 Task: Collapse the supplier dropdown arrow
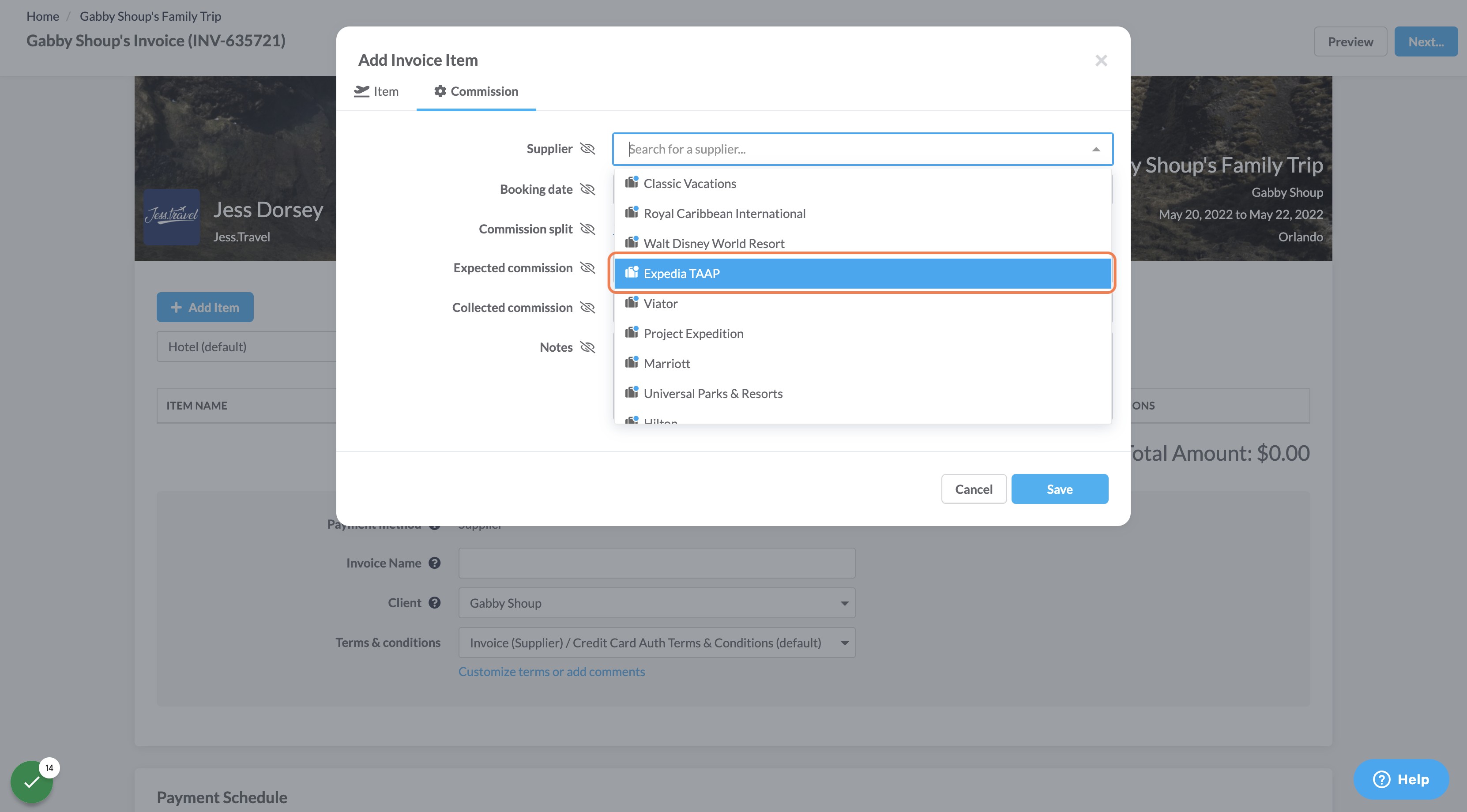[1096, 149]
